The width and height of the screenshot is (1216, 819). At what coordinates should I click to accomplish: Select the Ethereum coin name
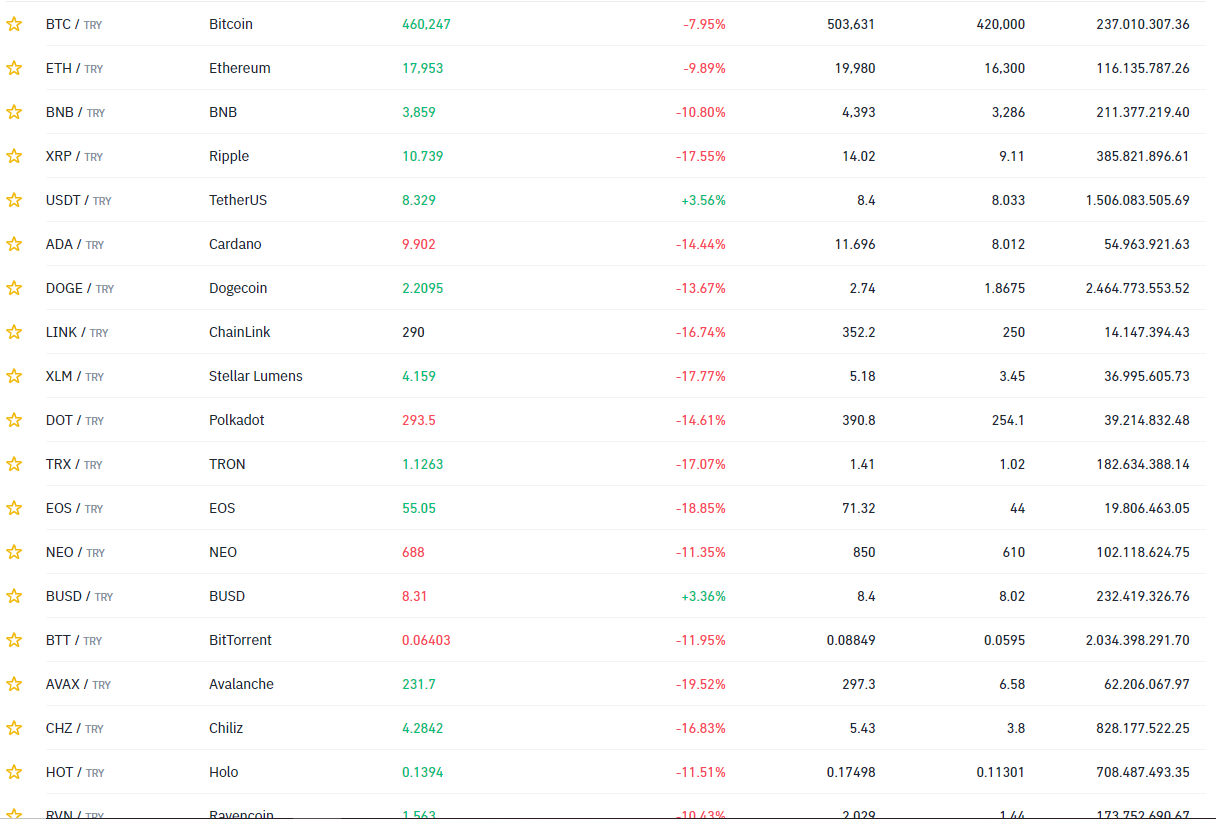pyautogui.click(x=240, y=68)
